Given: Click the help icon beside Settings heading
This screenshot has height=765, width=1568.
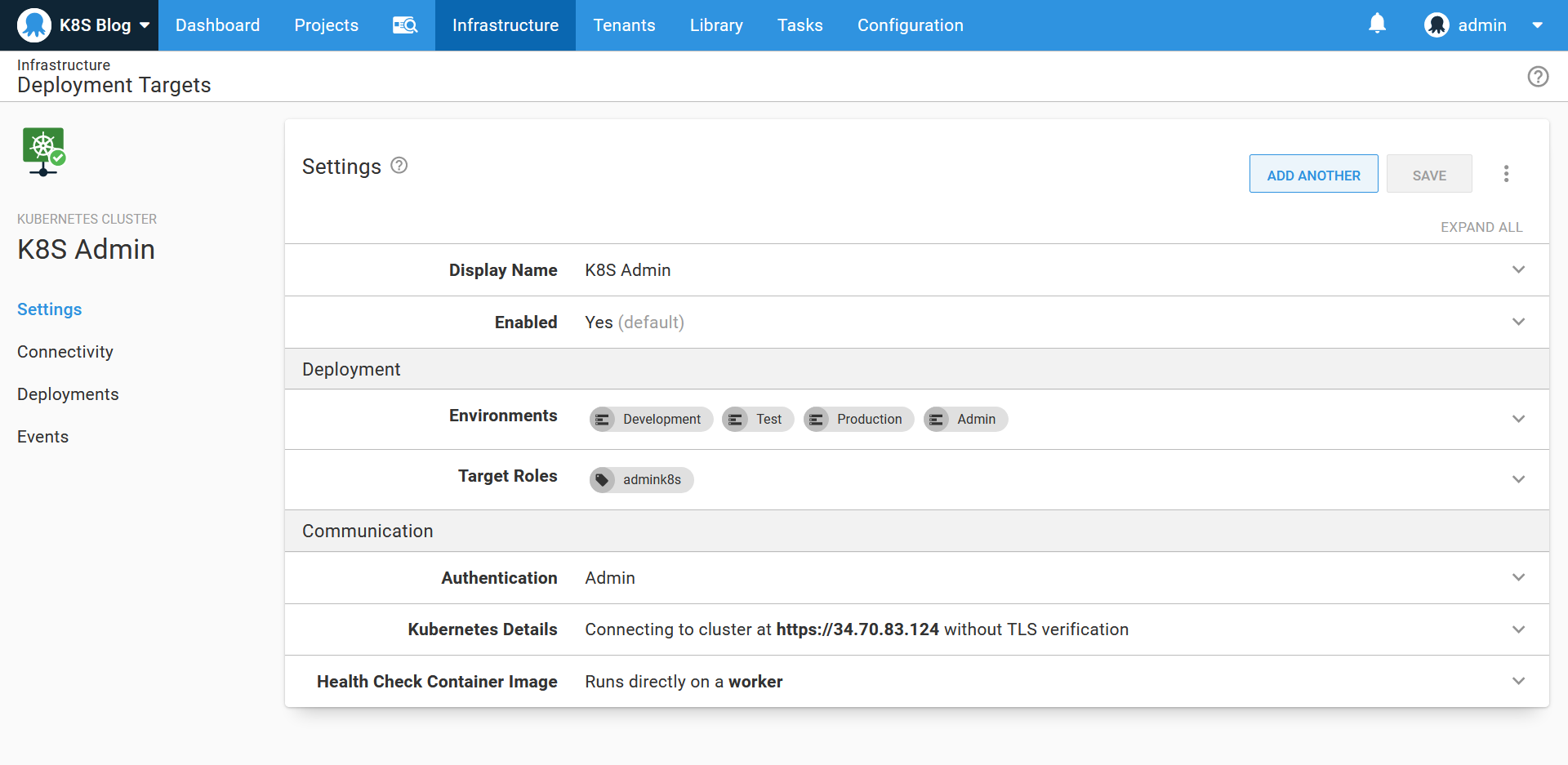Looking at the screenshot, I should [x=399, y=166].
